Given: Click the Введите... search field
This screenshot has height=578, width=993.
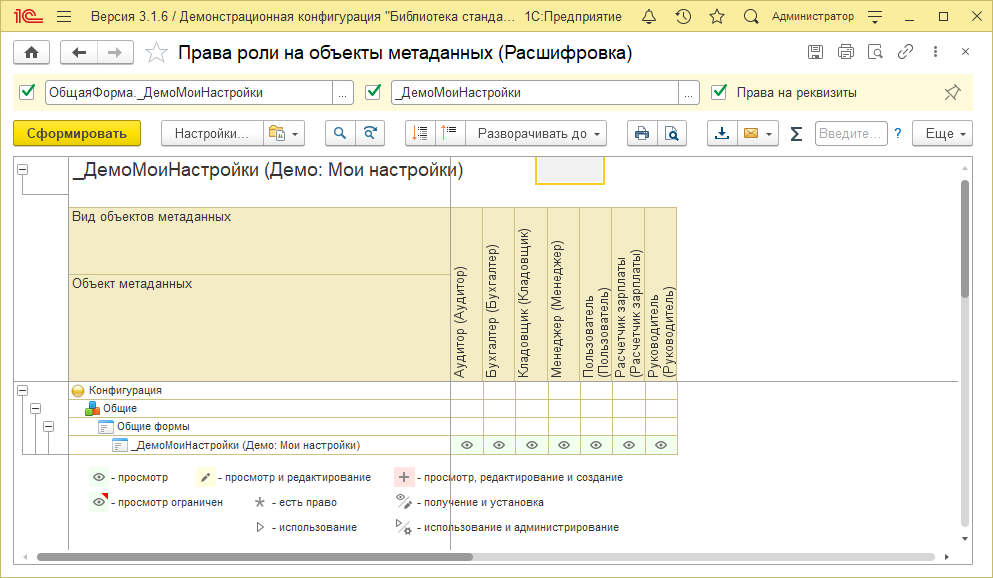Looking at the screenshot, I should [x=851, y=134].
